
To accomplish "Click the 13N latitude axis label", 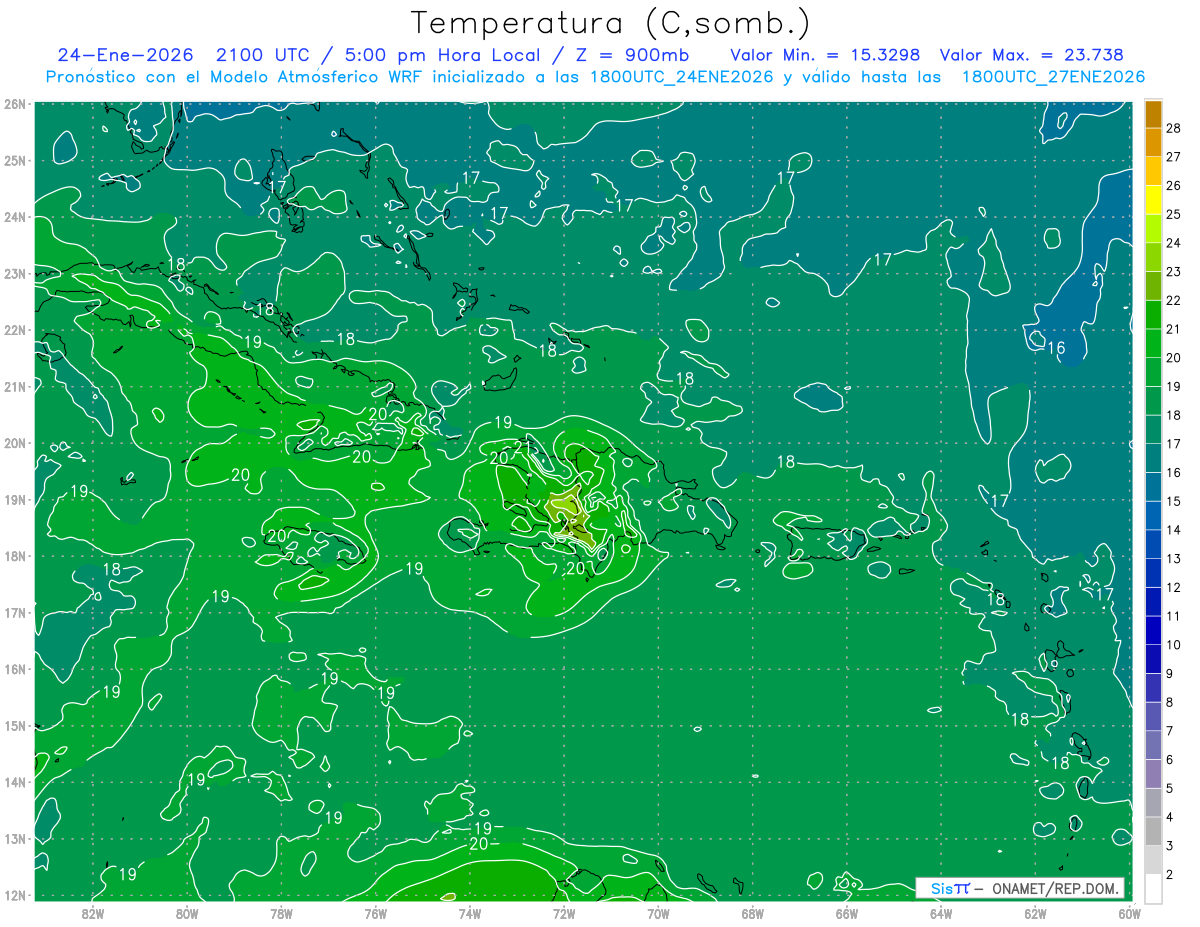I will [x=14, y=839].
